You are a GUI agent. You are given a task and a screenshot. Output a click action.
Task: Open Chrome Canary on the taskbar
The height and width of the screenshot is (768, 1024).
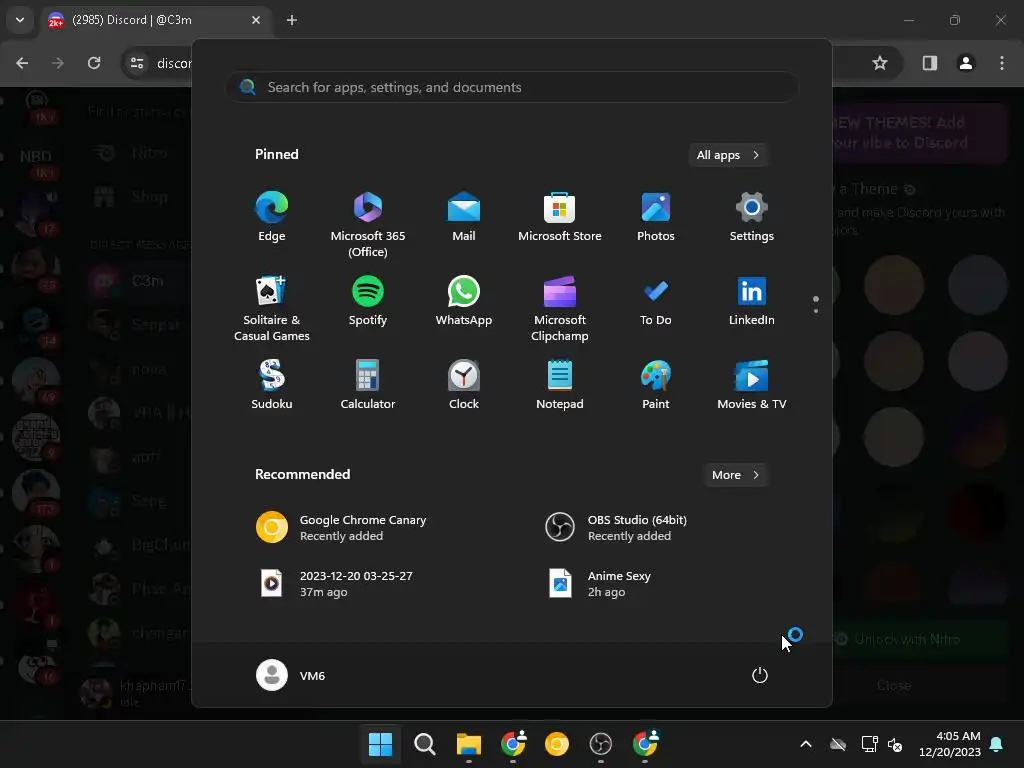pos(557,744)
